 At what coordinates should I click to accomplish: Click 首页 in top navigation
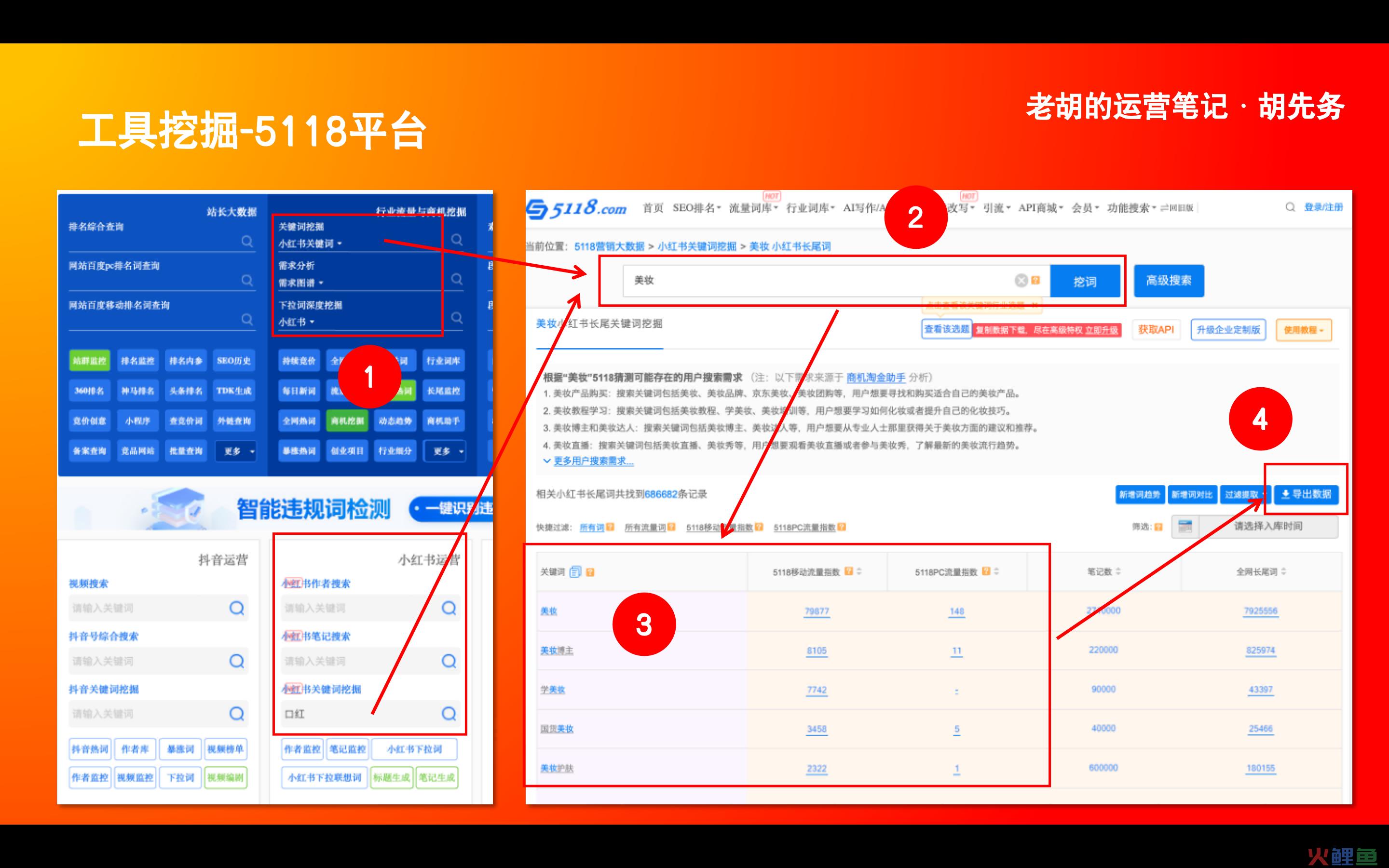[x=653, y=208]
